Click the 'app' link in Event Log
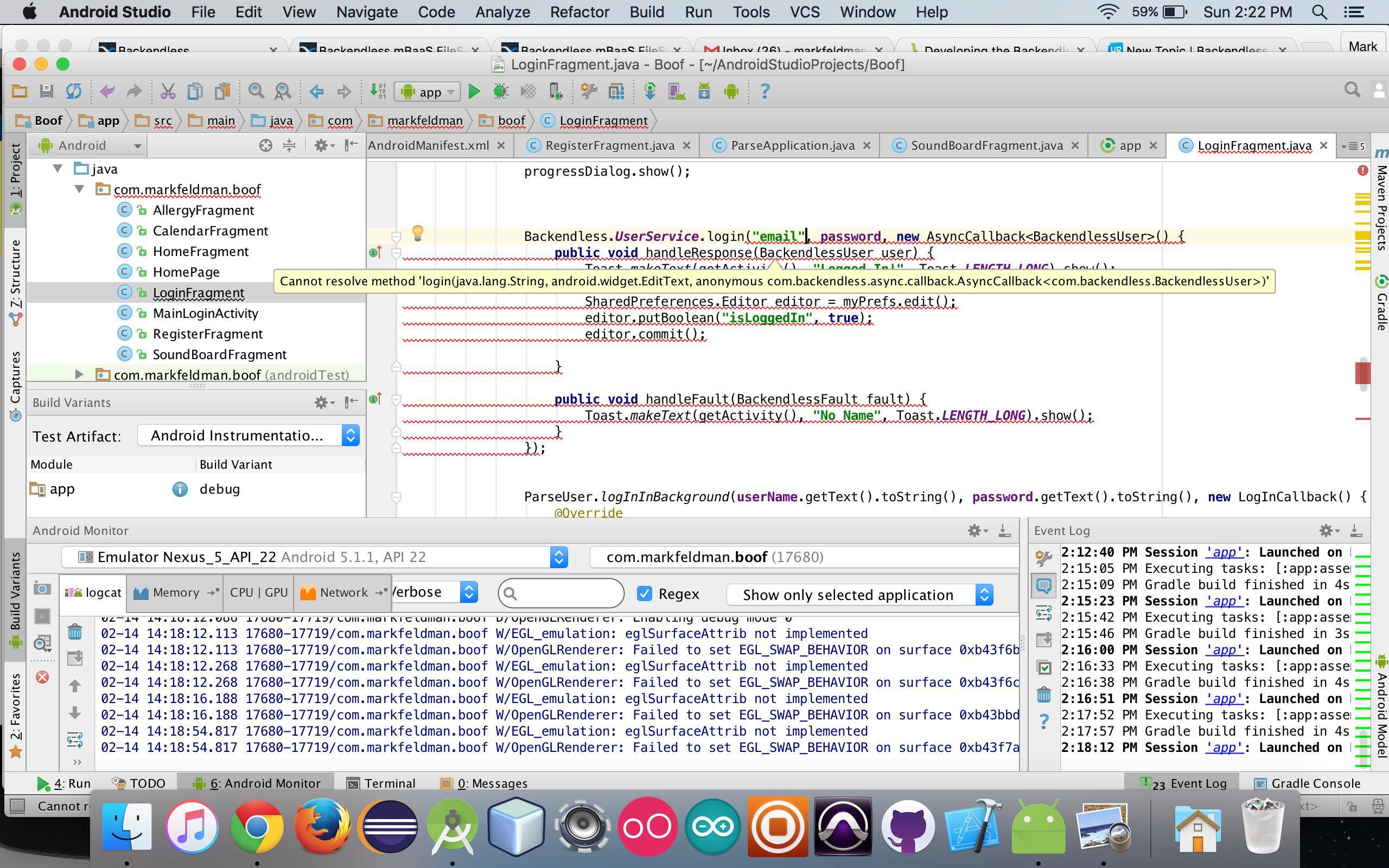 pyautogui.click(x=1223, y=552)
